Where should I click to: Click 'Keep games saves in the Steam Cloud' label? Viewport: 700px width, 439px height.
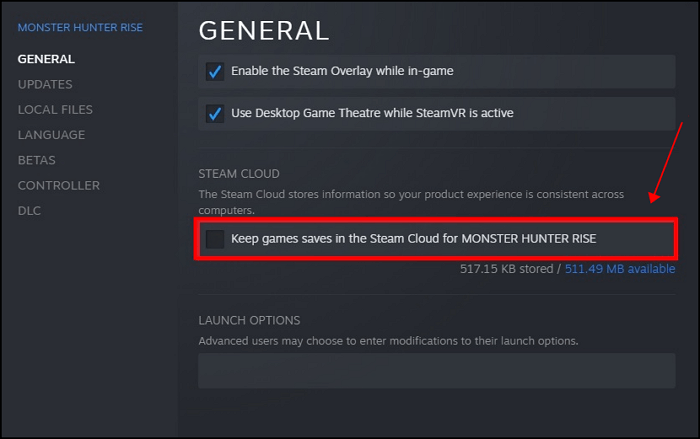point(414,239)
